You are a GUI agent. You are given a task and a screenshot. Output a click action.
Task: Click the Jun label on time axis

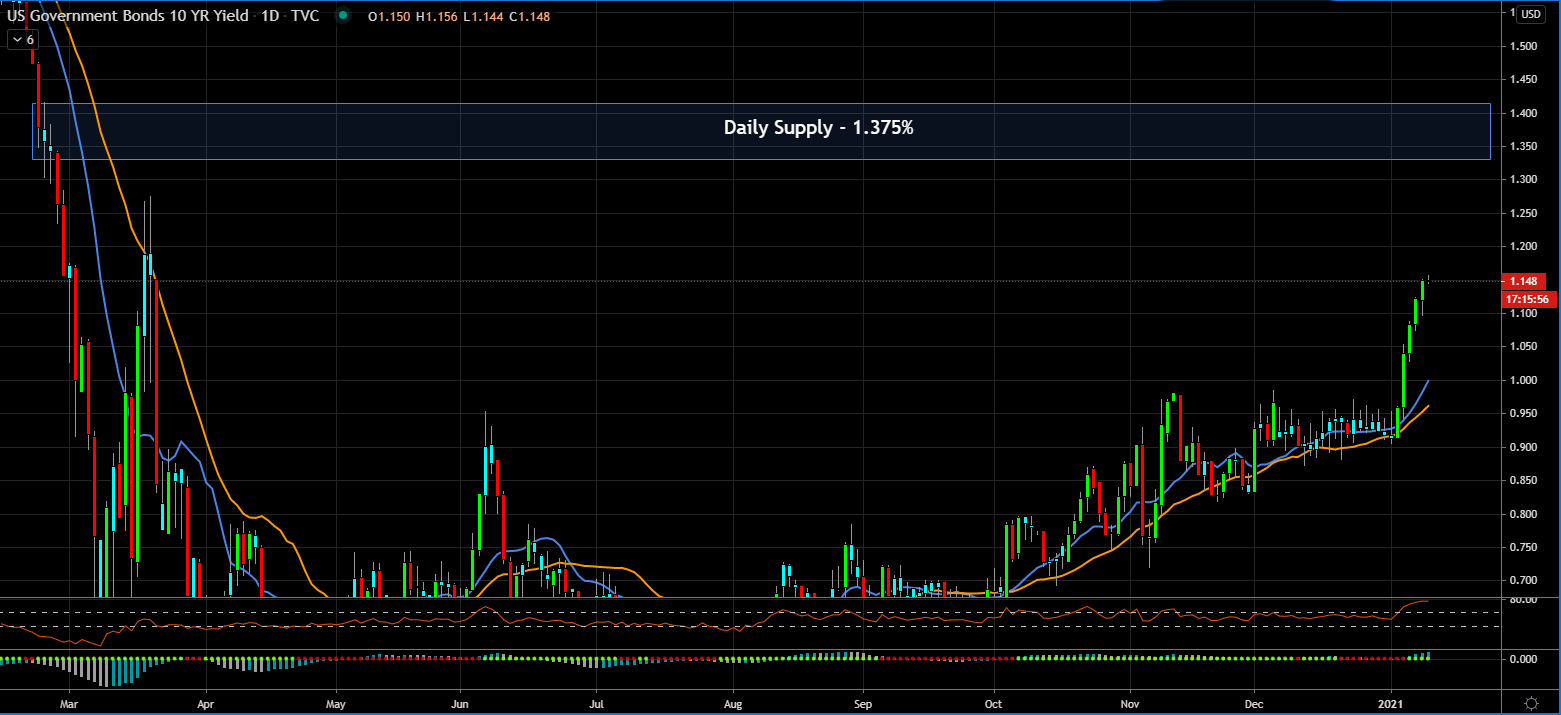[x=460, y=704]
